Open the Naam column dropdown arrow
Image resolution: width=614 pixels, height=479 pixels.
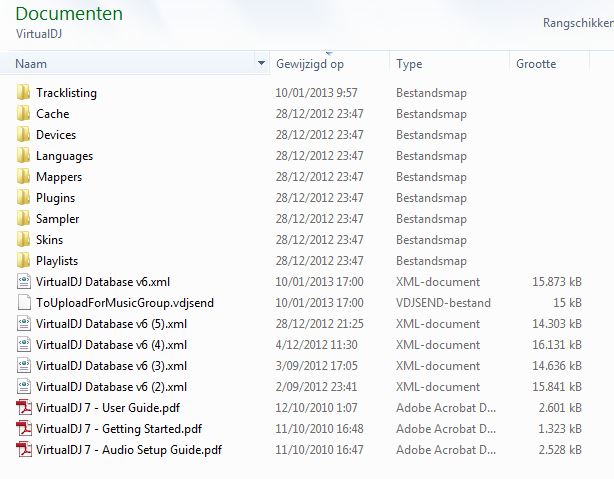tap(261, 63)
